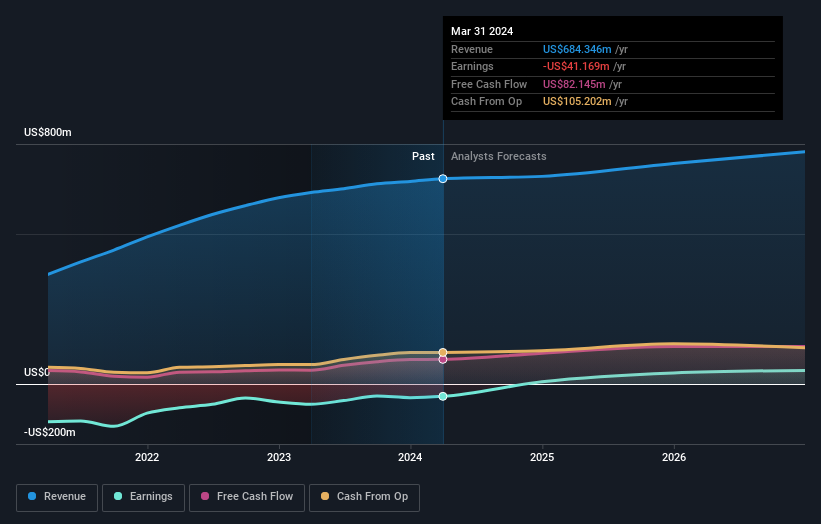Click the Analysts Forecasts label
This screenshot has height=524, width=821.
pos(498,157)
